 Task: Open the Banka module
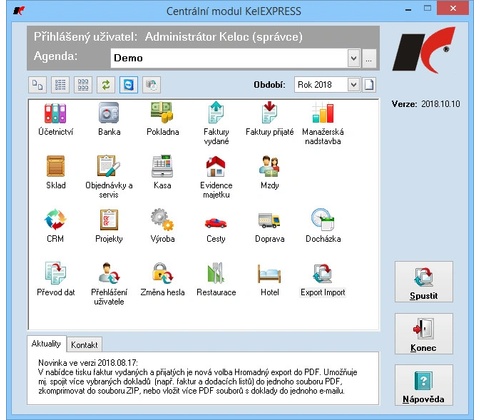pos(109,119)
